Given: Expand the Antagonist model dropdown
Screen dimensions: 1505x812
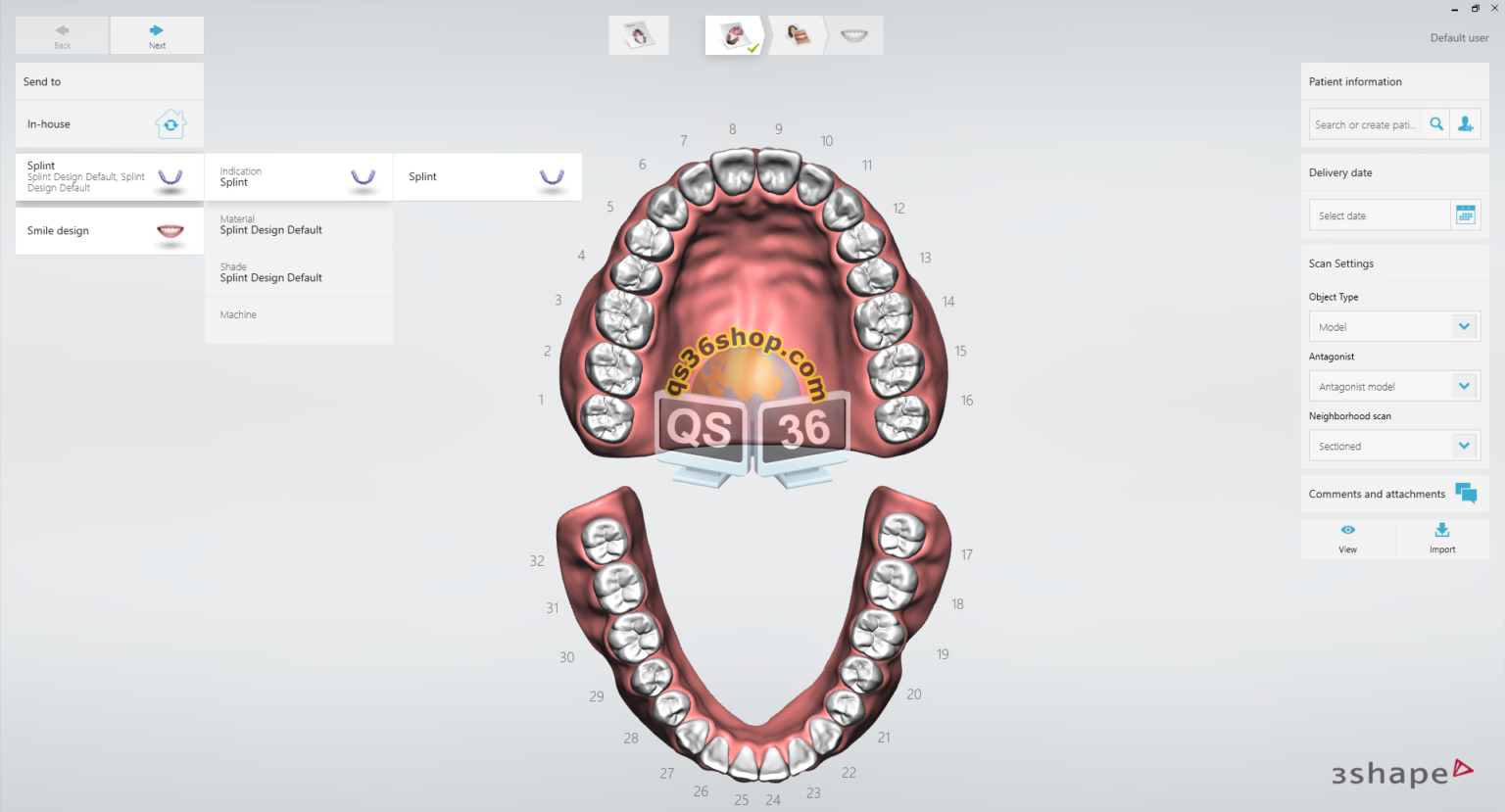Looking at the screenshot, I should [1393, 385].
